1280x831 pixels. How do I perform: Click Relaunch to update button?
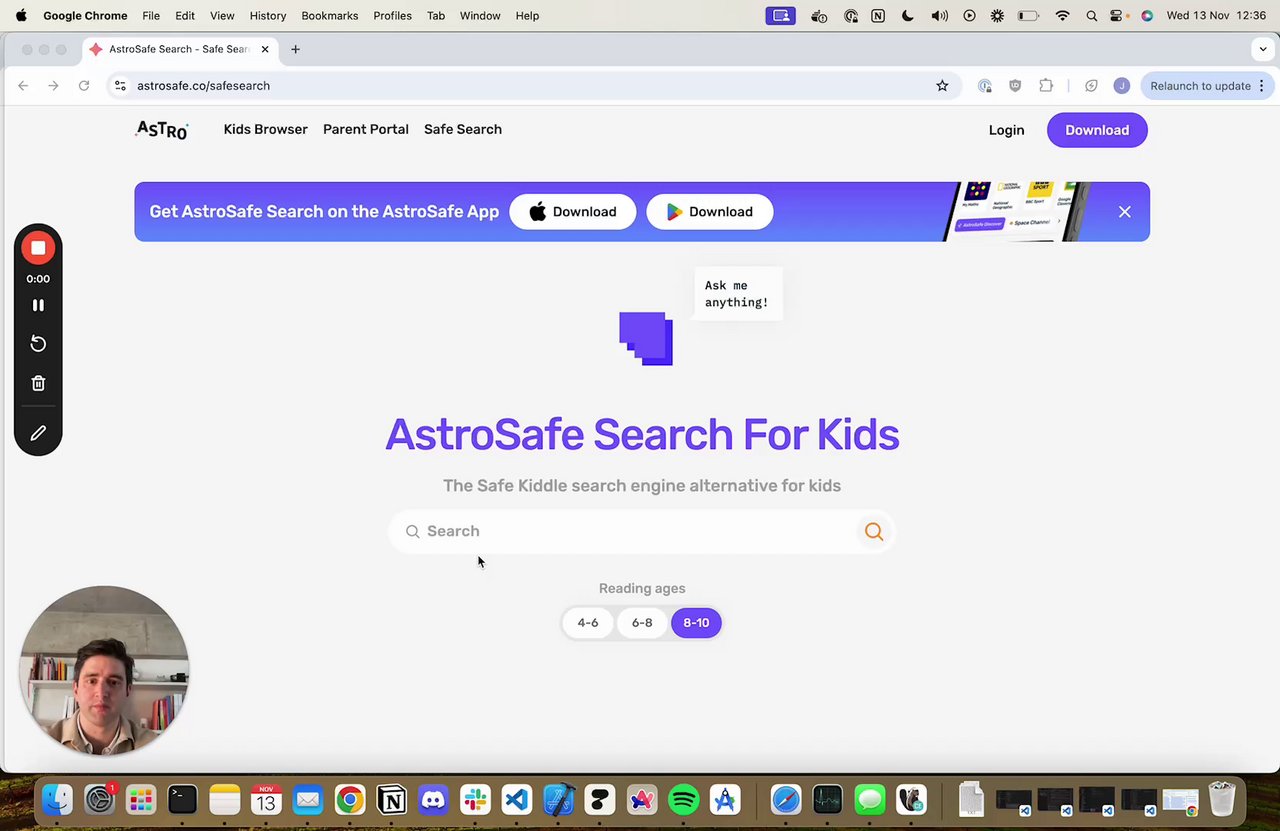click(x=1208, y=86)
